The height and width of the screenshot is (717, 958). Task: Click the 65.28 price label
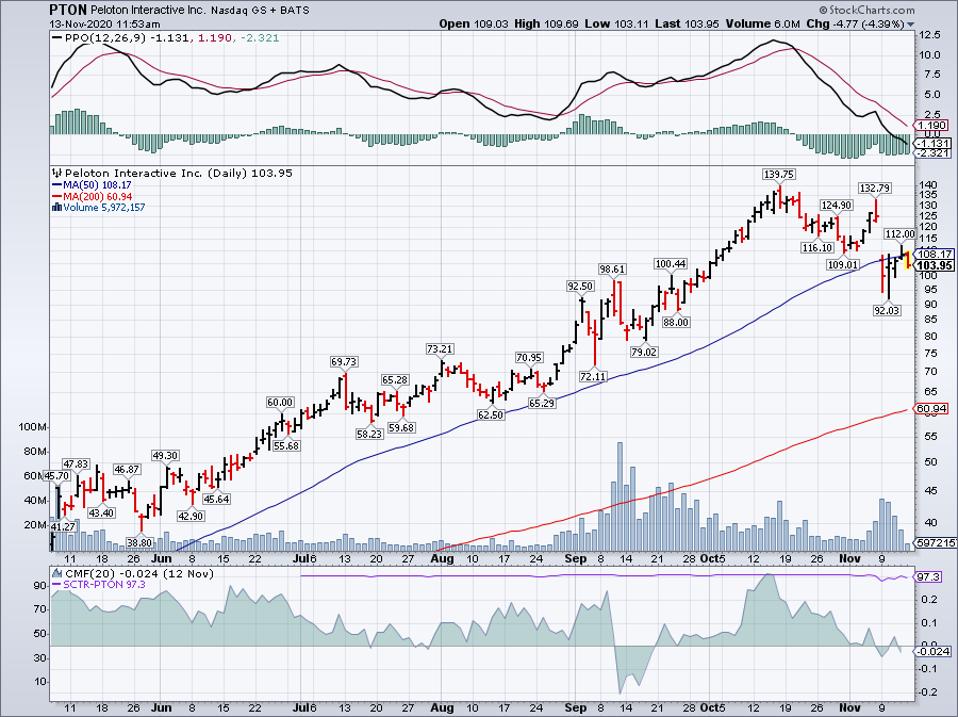pyautogui.click(x=395, y=380)
